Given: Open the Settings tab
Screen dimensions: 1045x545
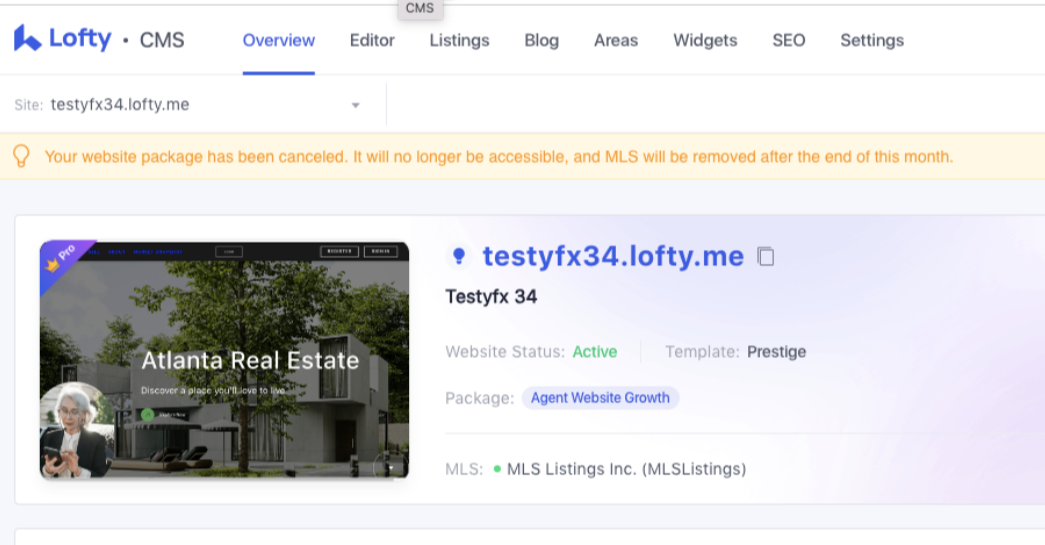Looking at the screenshot, I should coord(871,41).
